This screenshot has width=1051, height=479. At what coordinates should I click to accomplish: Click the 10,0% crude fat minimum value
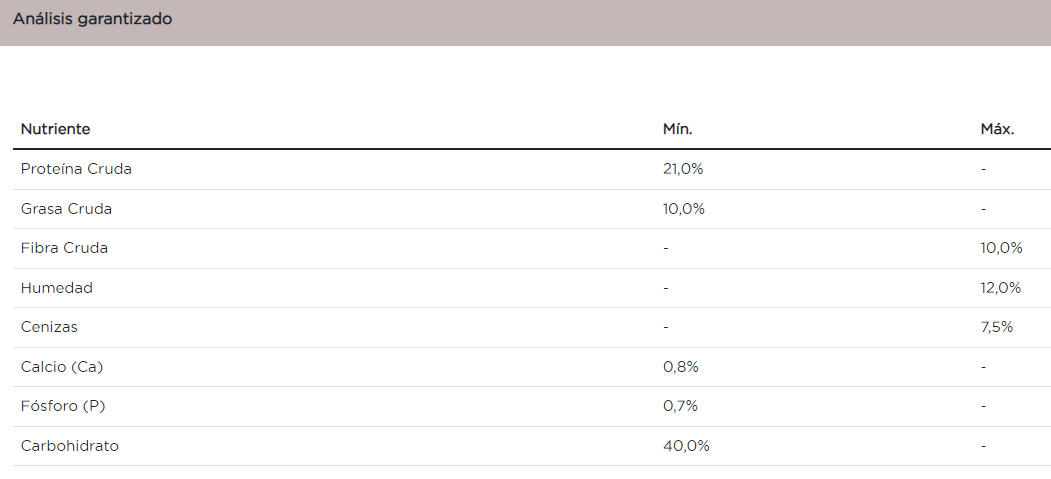pyautogui.click(x=684, y=209)
